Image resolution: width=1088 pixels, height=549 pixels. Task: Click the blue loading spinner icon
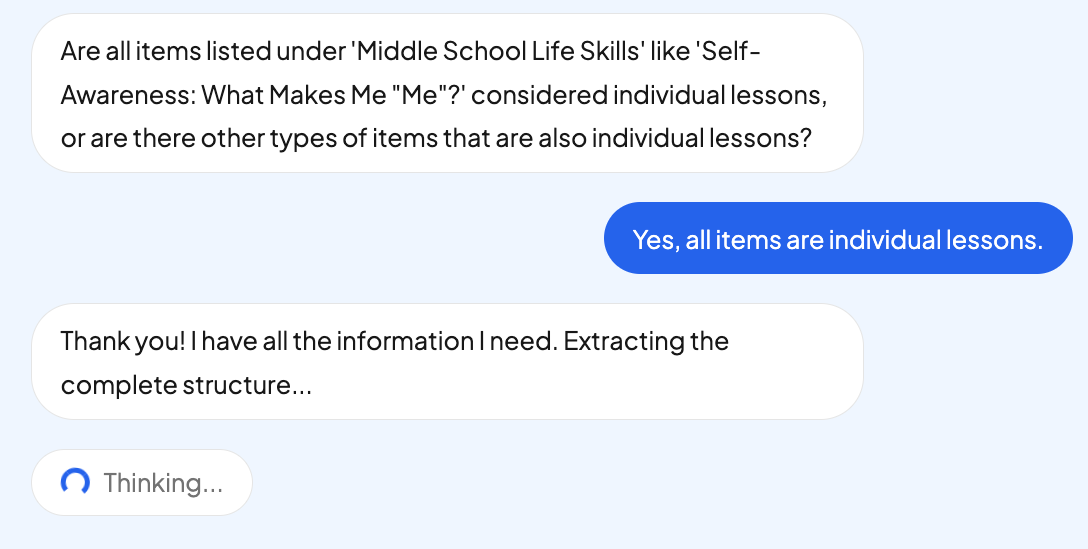coord(75,483)
